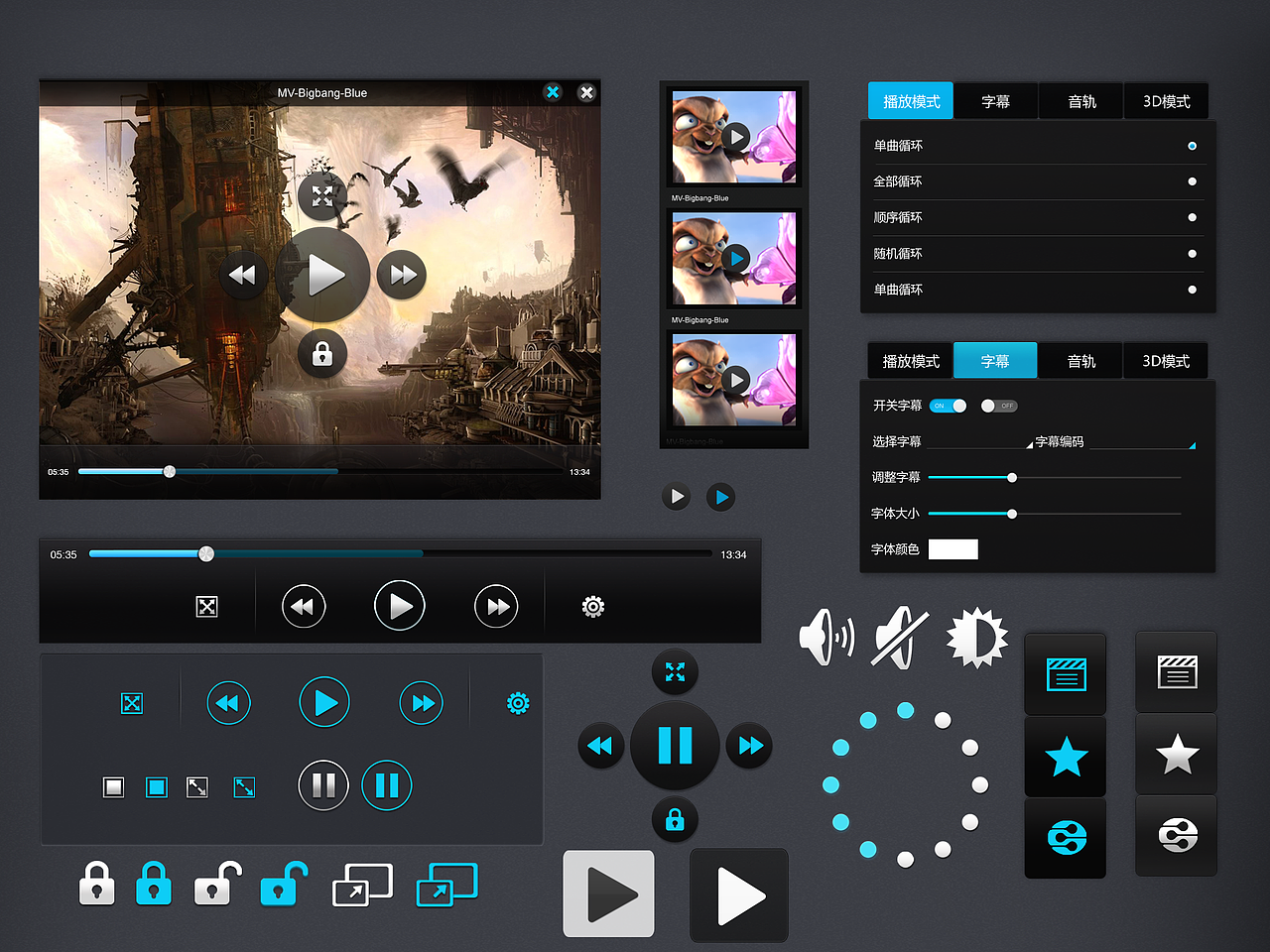Click the white 字体颜色 color swatch
Viewport: 1270px width, 952px height.
coord(953,549)
